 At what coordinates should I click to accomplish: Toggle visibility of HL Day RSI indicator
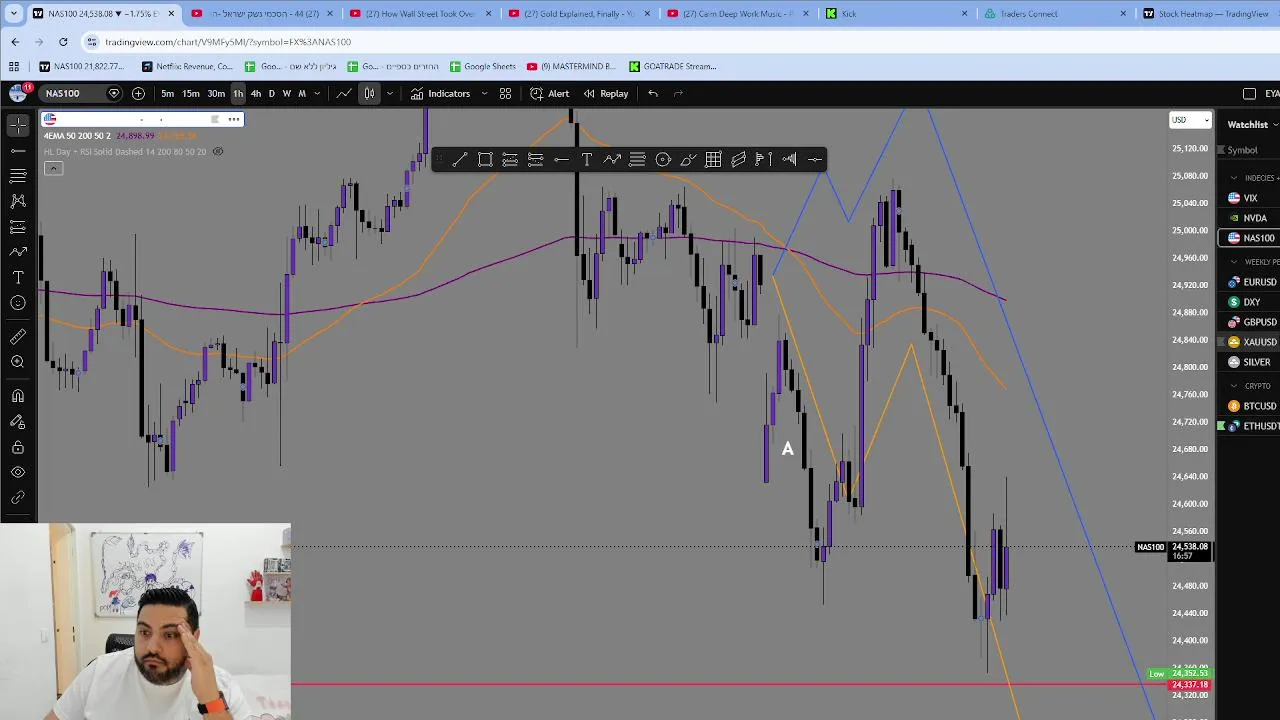tap(217, 152)
